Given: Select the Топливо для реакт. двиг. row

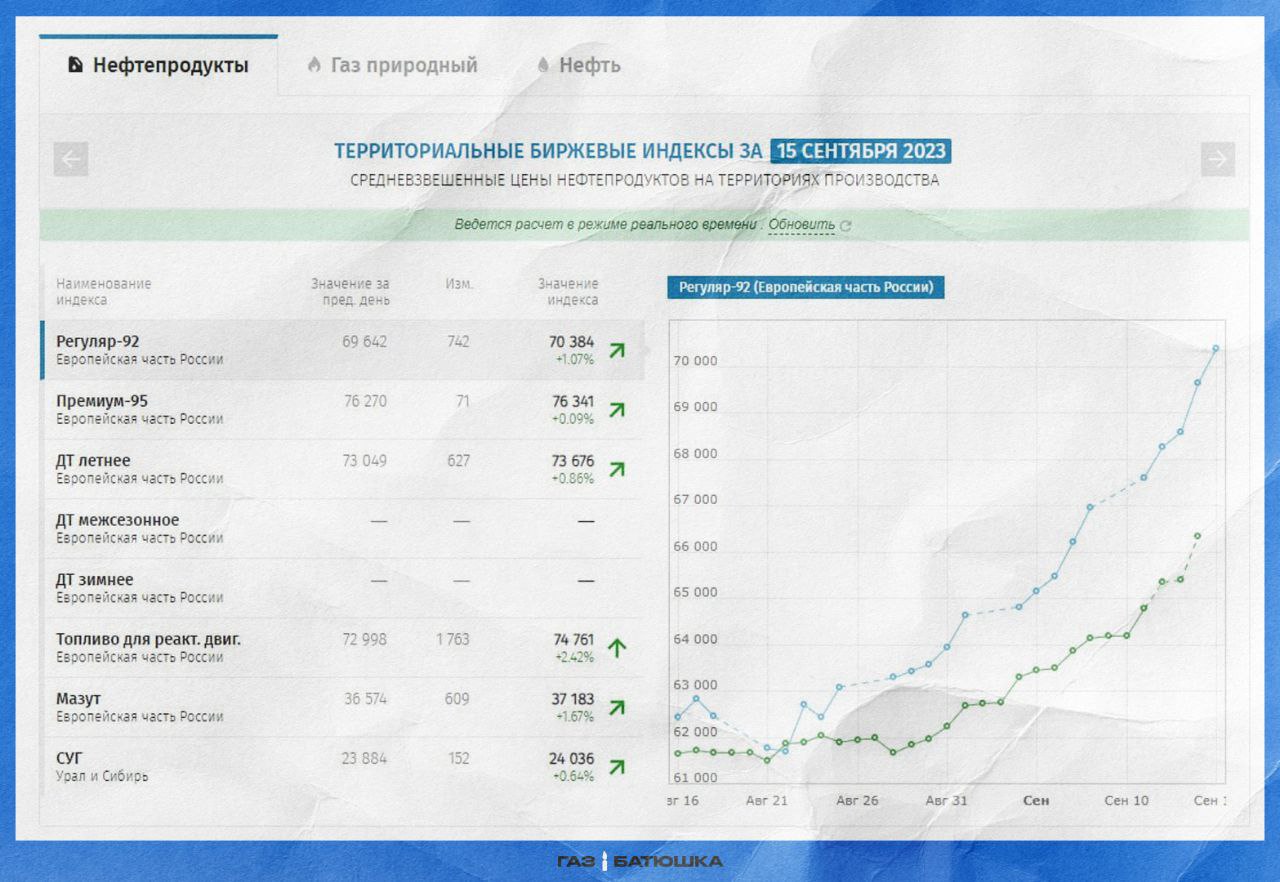Looking at the screenshot, I should click(342, 648).
